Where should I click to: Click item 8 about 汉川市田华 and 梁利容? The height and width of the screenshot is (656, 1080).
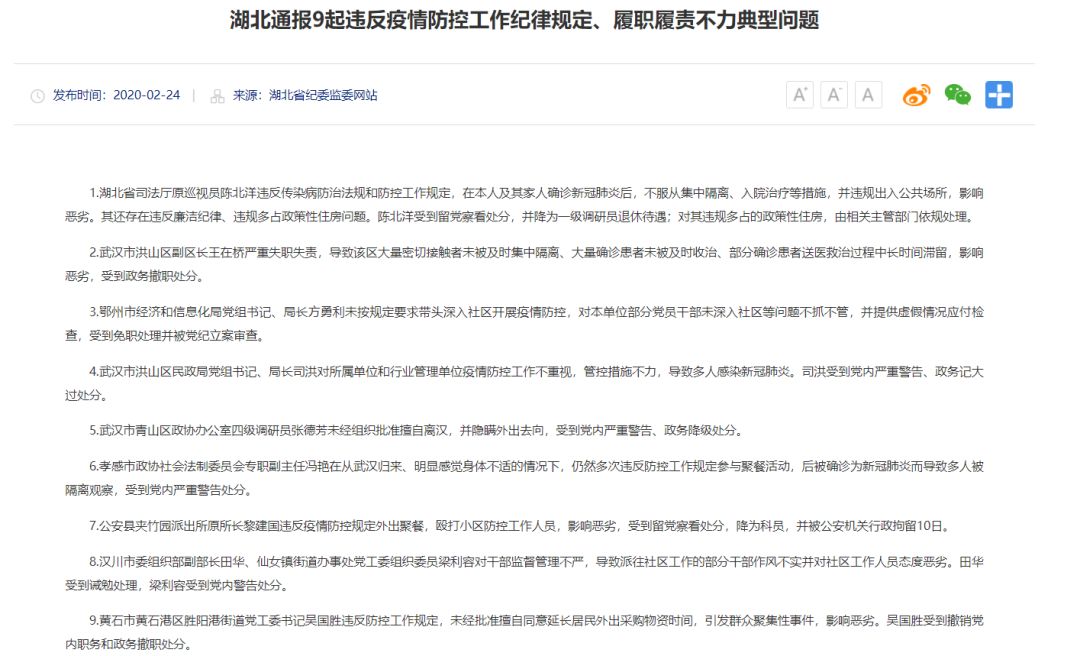point(524,573)
